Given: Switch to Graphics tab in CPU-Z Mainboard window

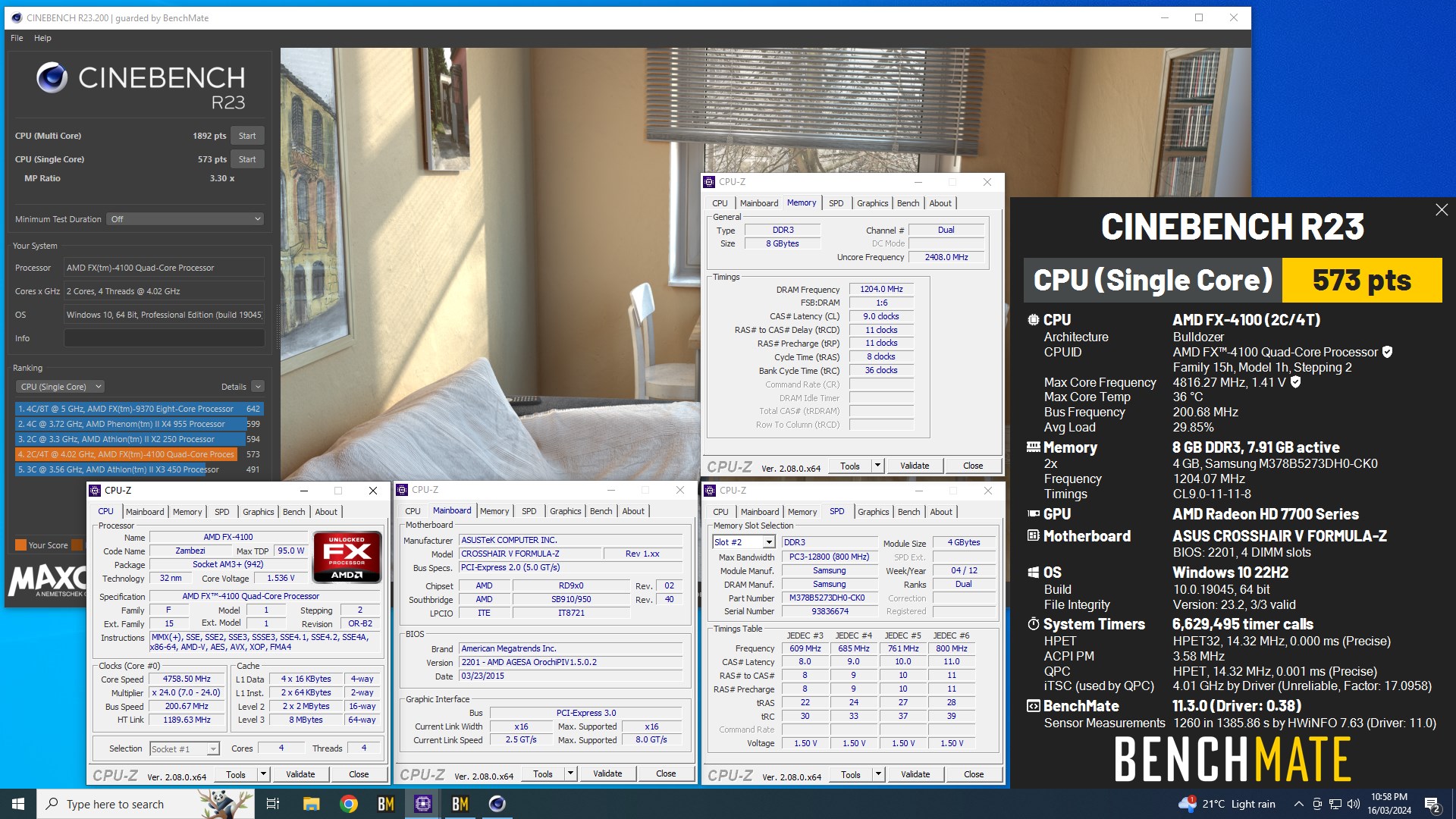Looking at the screenshot, I should 566,511.
